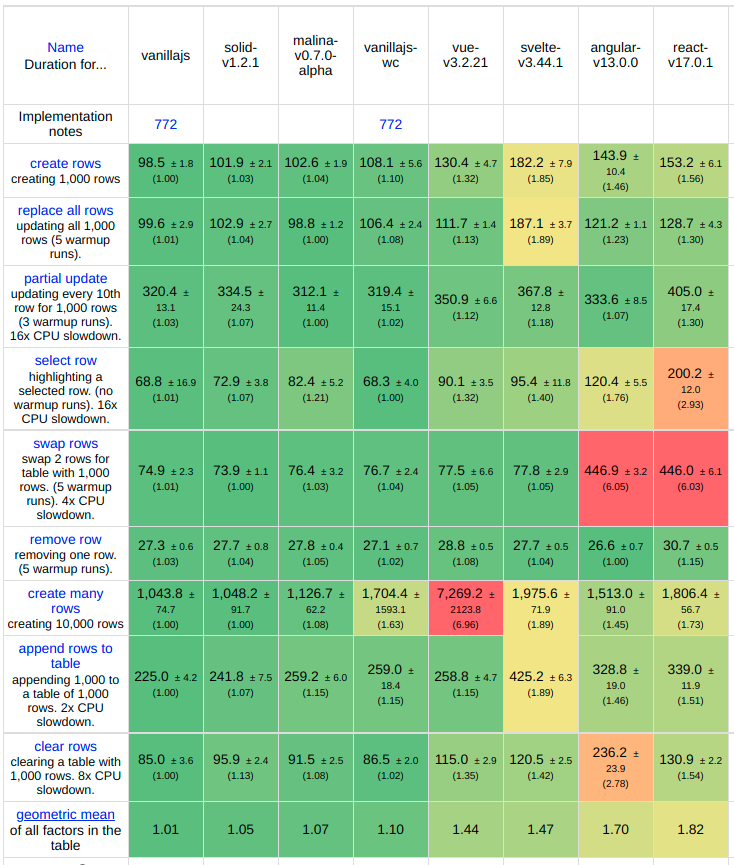This screenshot has width=734, height=865.
Task: Click the Implementation notes row label
Action: pos(65,124)
